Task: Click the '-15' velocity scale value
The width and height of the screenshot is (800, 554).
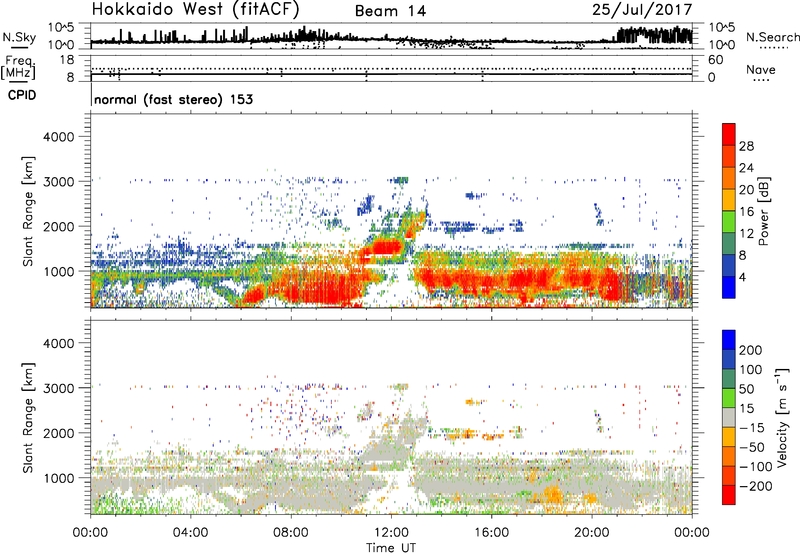Action: (752, 427)
